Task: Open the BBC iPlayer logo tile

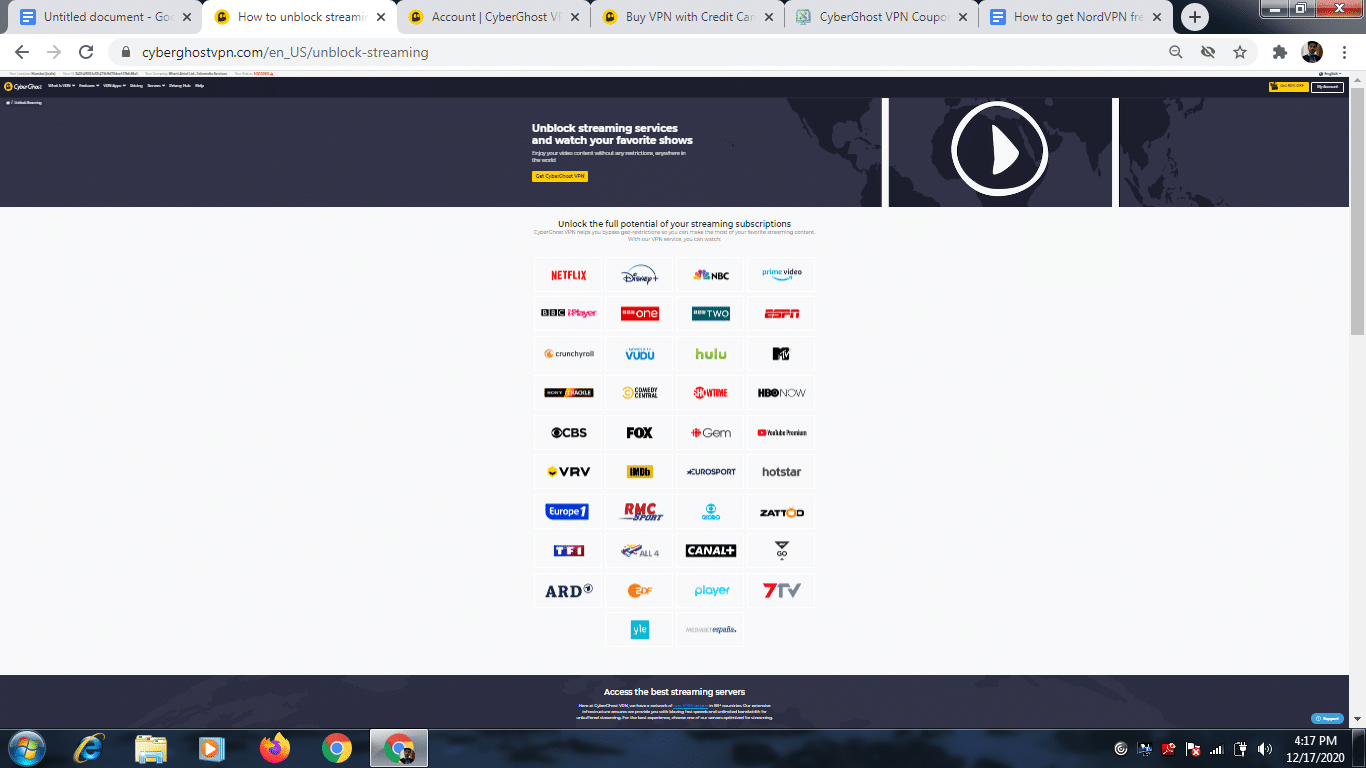Action: pyautogui.click(x=568, y=314)
